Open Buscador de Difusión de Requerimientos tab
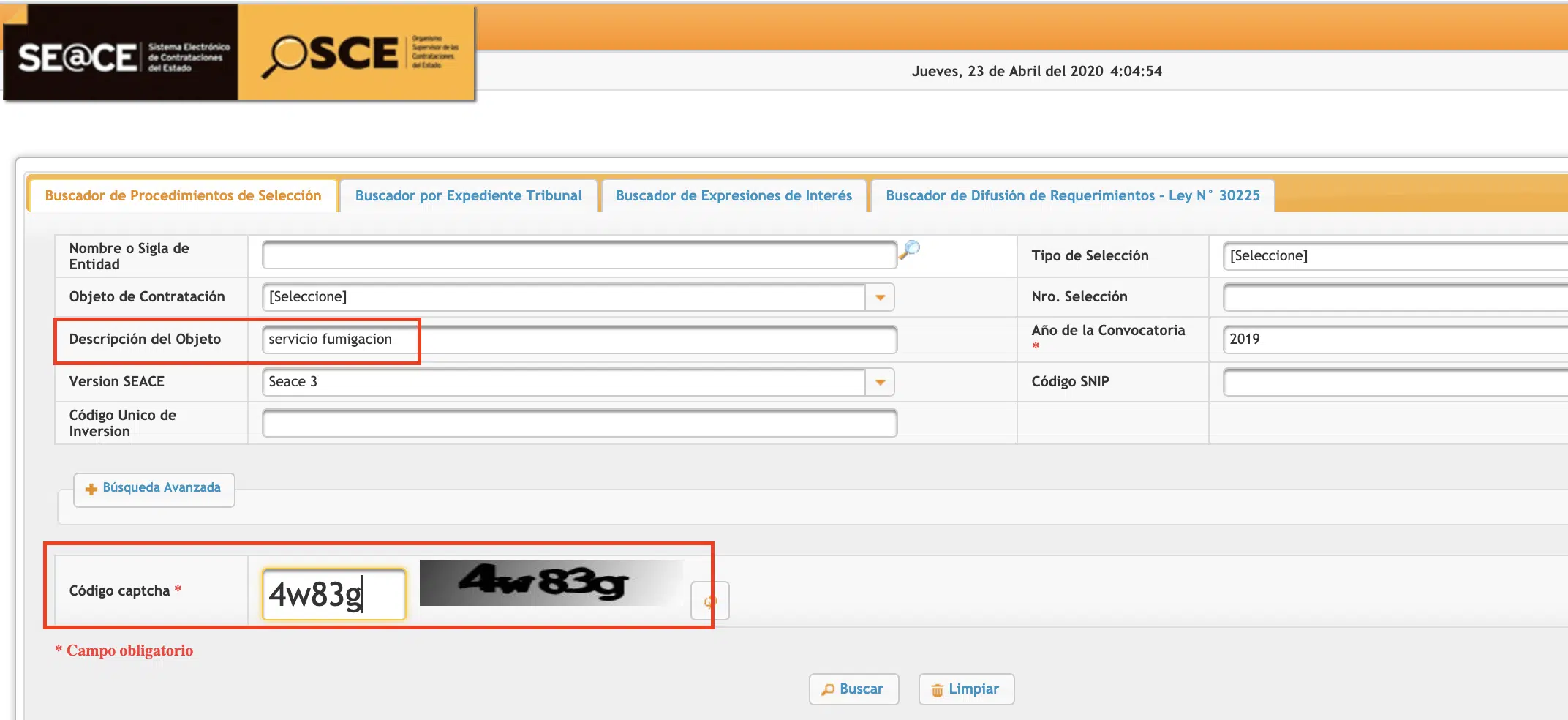Screen dimensions: 1568x720 coord(1073,196)
